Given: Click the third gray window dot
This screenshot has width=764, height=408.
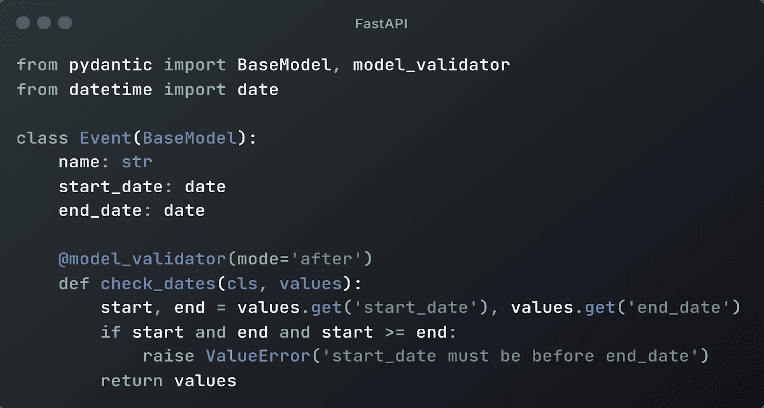Looking at the screenshot, I should coord(65,23).
